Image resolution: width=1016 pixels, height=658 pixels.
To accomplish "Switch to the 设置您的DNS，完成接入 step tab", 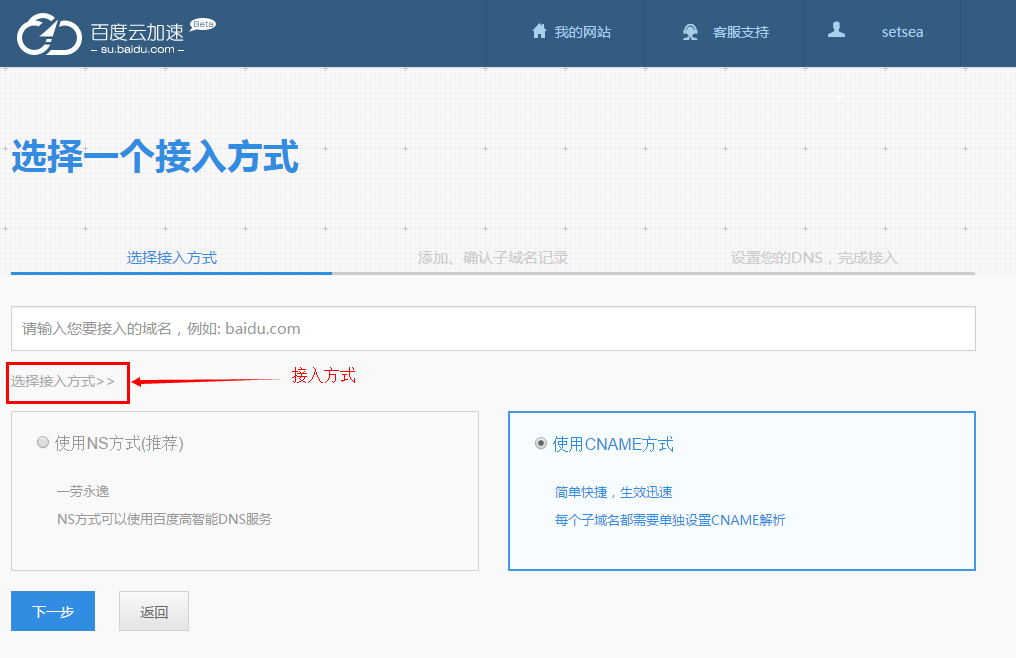I will [x=814, y=258].
